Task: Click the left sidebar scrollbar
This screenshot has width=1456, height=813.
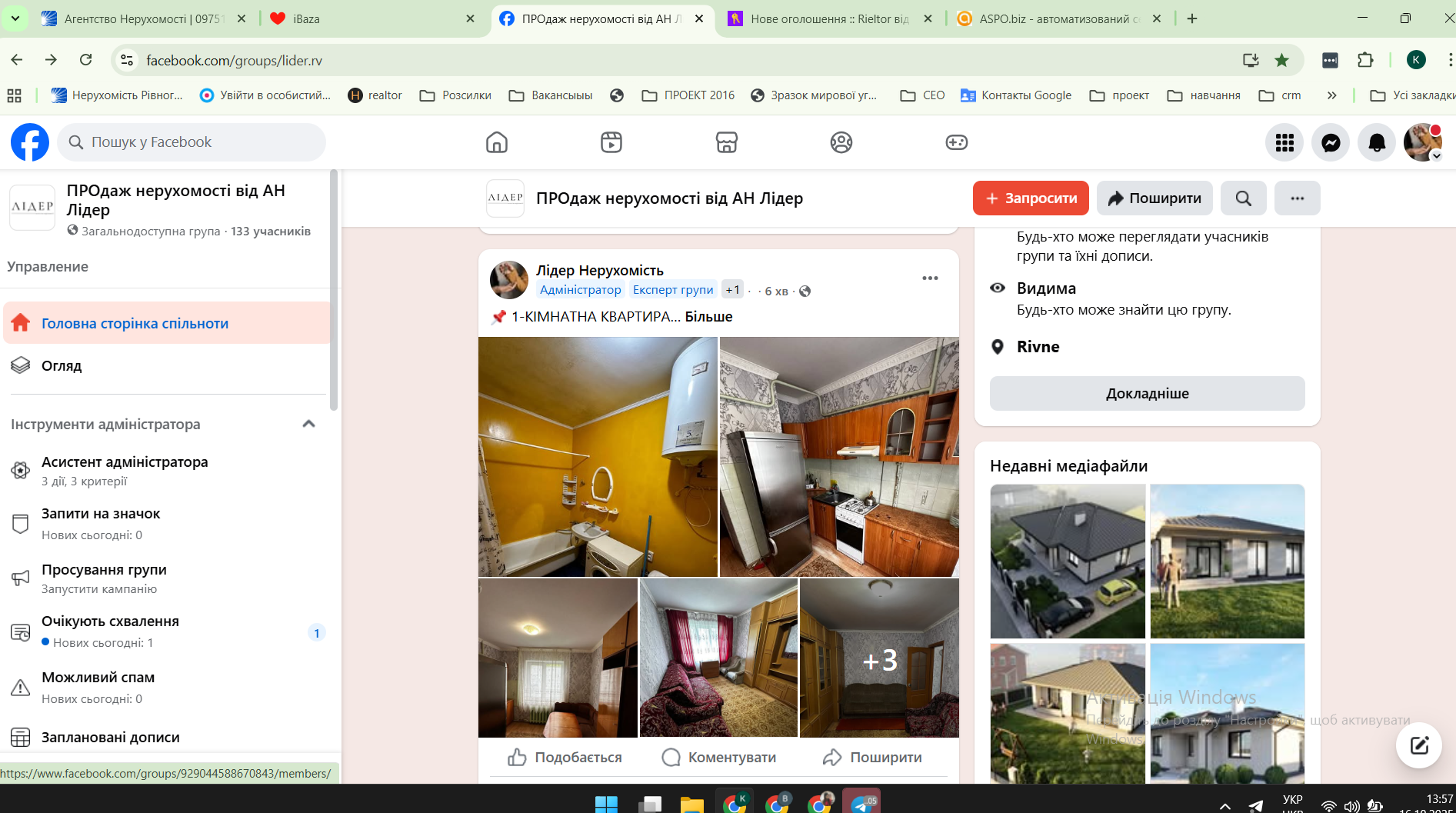Action: tap(334, 292)
